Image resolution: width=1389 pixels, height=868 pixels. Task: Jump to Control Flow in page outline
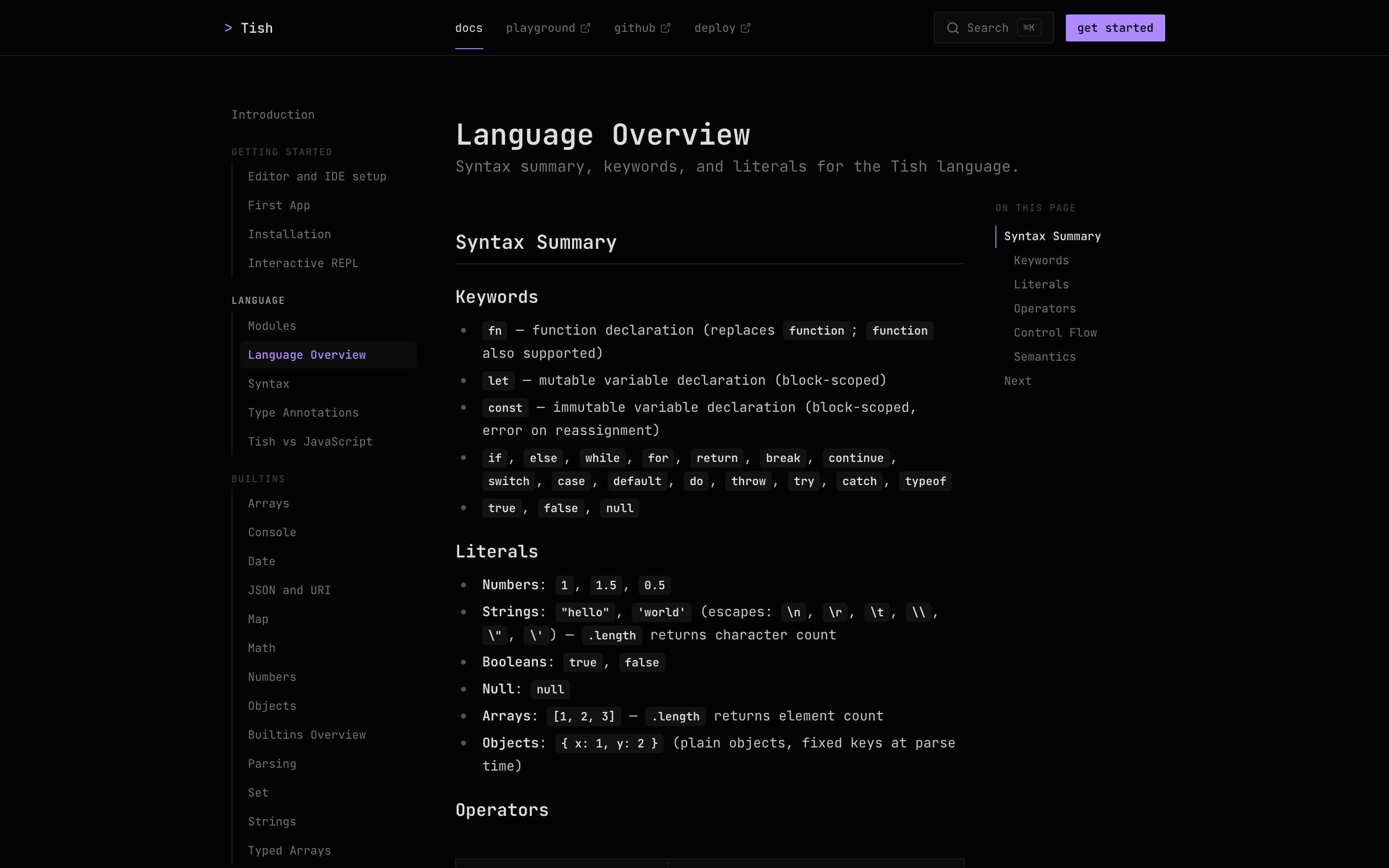click(1055, 333)
